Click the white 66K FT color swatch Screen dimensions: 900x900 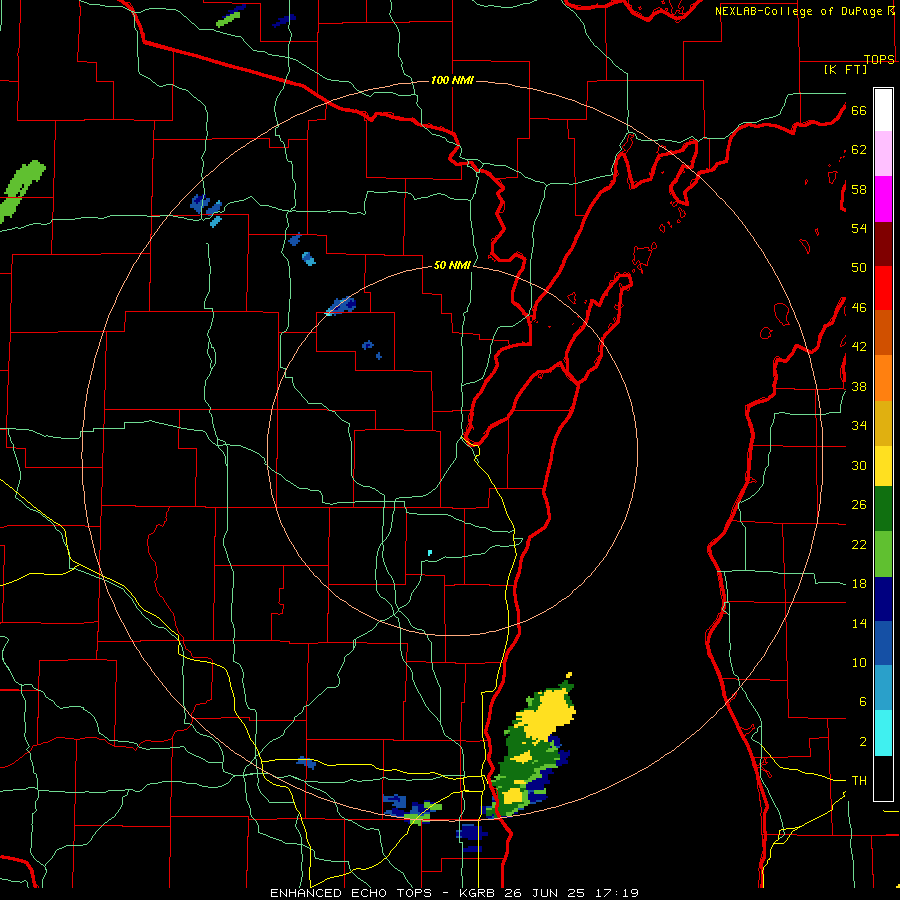[x=883, y=110]
